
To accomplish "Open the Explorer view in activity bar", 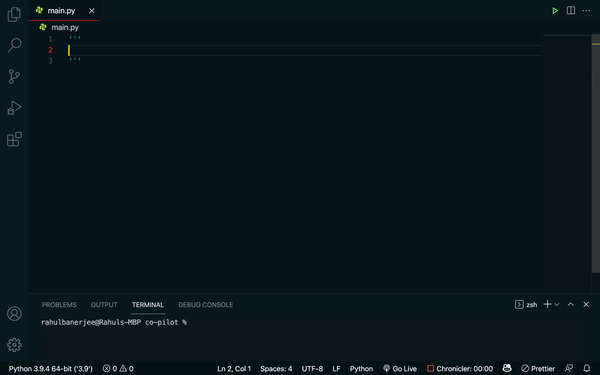I will pos(14,14).
